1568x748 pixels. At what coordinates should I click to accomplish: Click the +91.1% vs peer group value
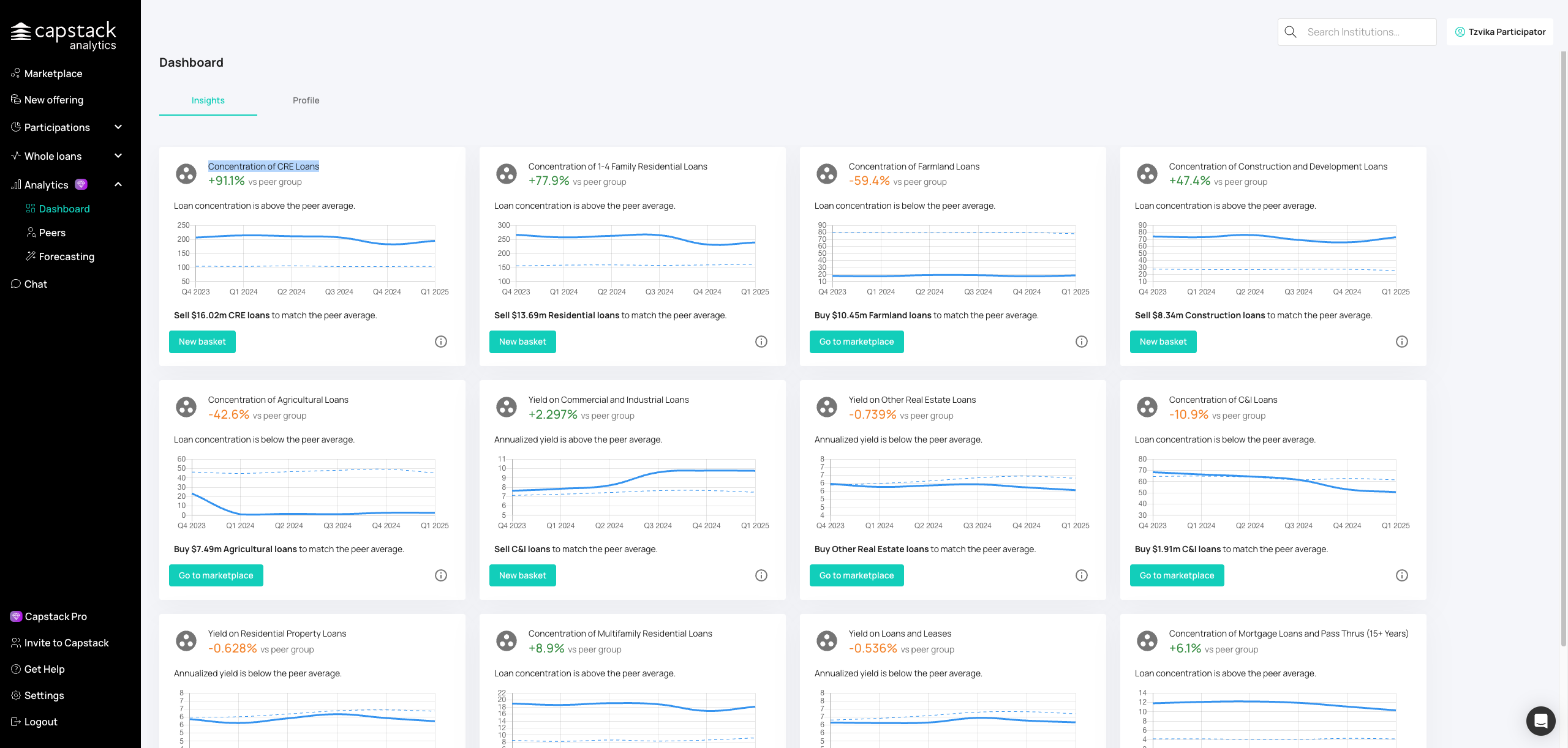click(x=255, y=181)
